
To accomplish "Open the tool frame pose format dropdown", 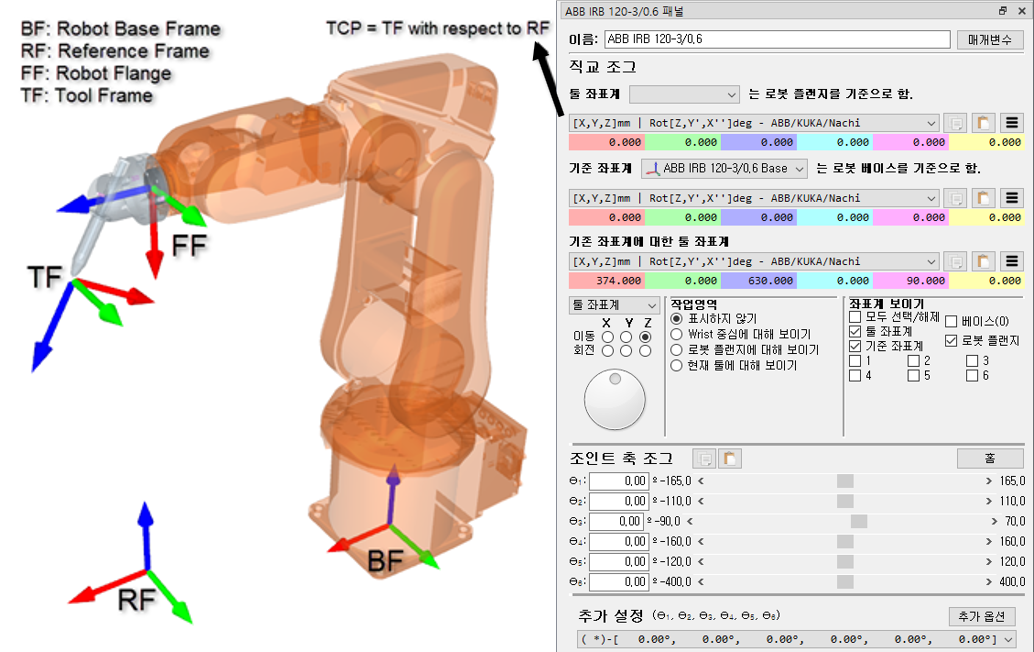I will tap(754, 123).
